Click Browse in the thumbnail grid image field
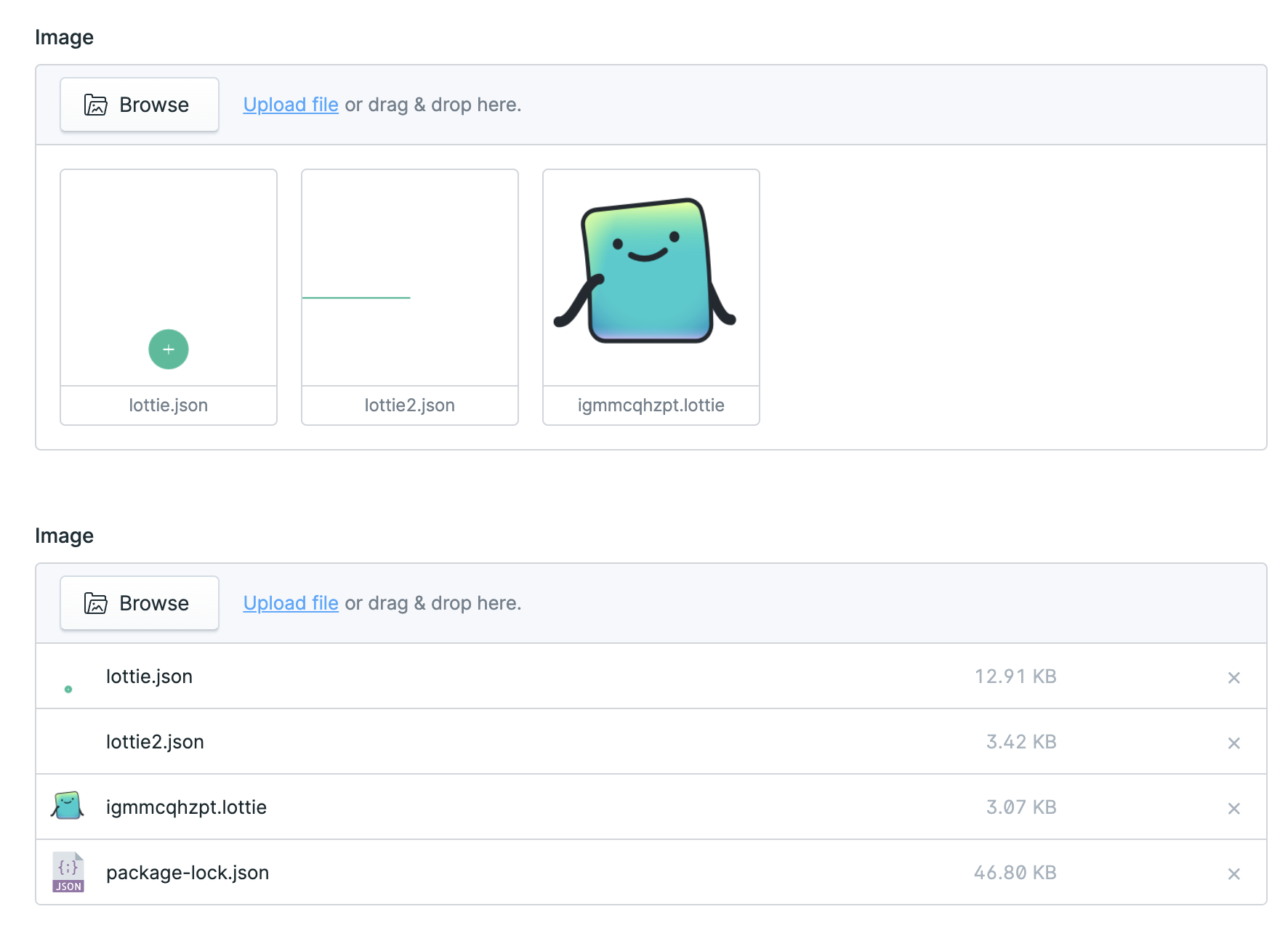The width and height of the screenshot is (1288, 933). (x=140, y=105)
